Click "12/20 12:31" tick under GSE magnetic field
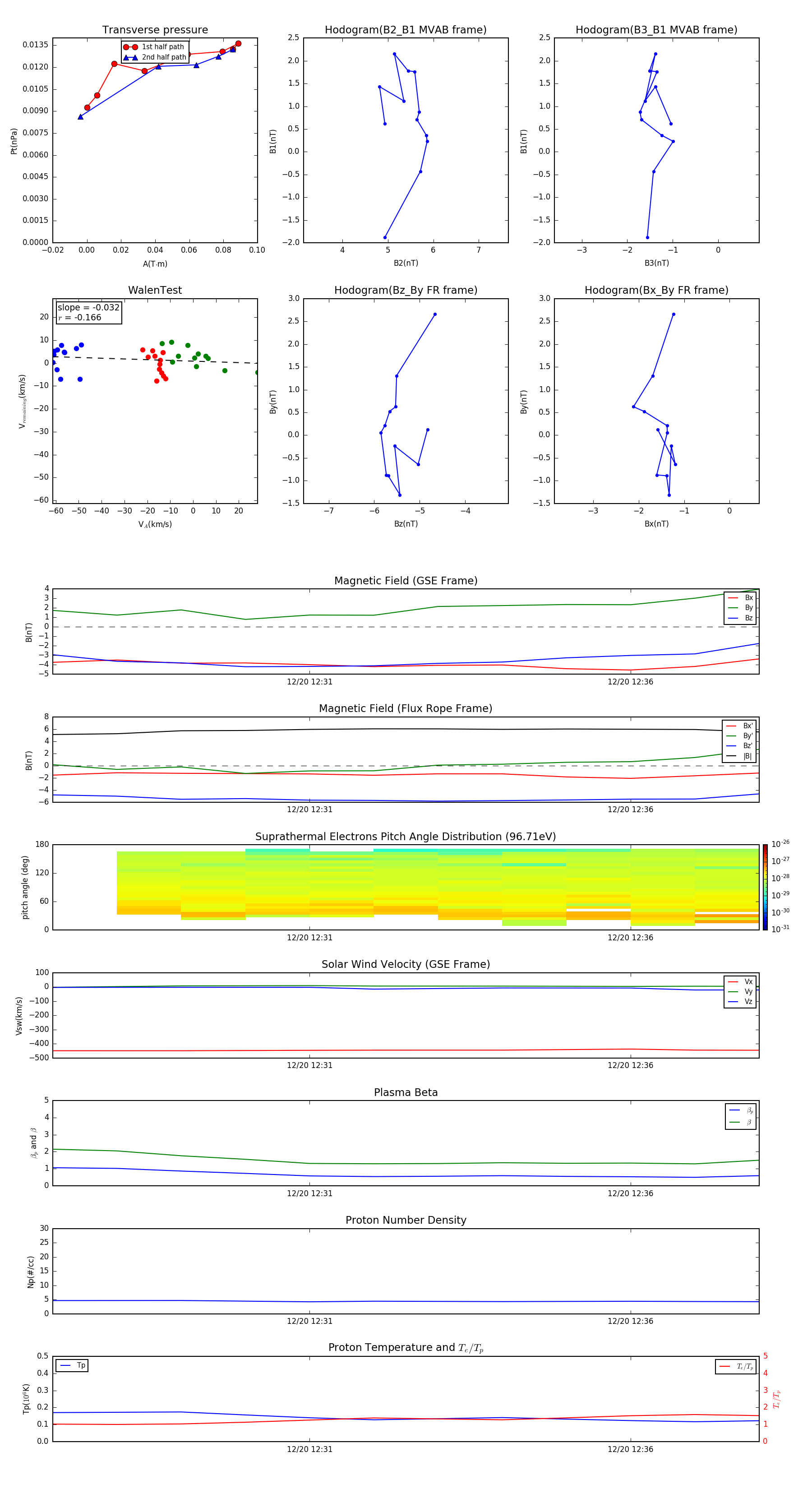This screenshot has width=812, height=1489. pyautogui.click(x=310, y=682)
